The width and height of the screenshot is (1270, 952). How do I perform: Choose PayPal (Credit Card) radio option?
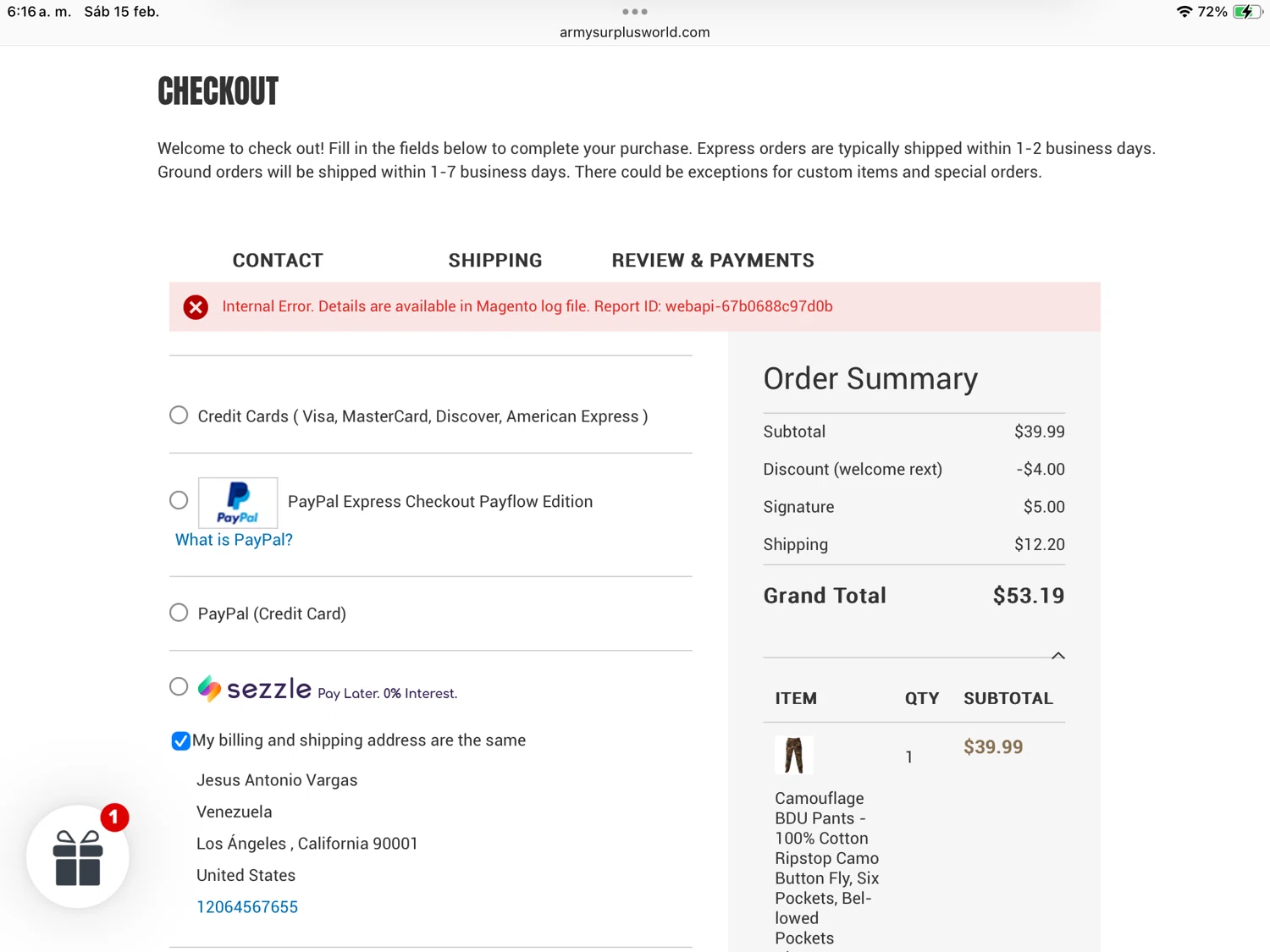(x=179, y=613)
